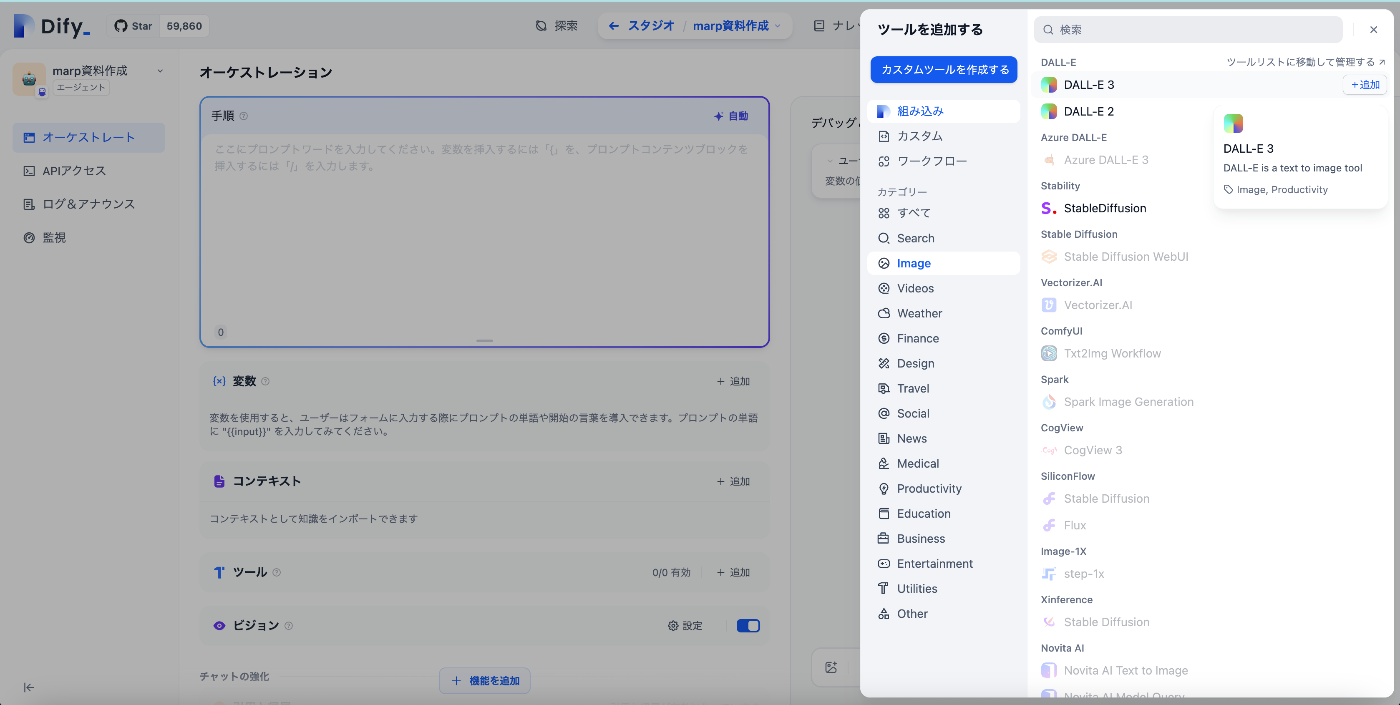Click the Vectorizer.AI icon

(x=1049, y=305)
